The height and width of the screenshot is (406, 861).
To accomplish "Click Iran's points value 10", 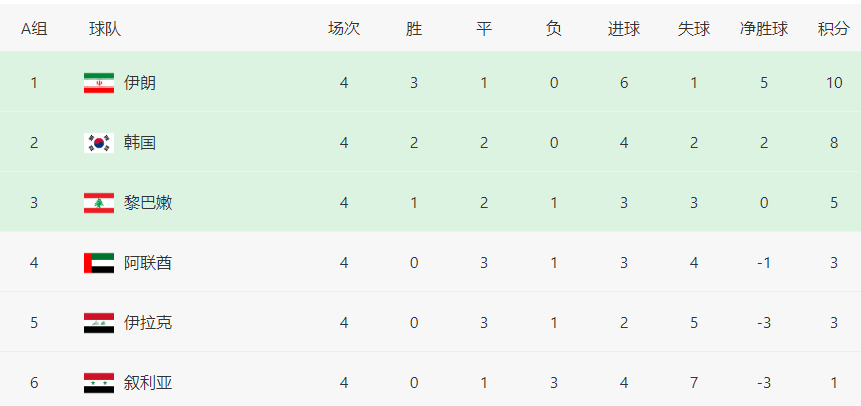I will 834,83.
